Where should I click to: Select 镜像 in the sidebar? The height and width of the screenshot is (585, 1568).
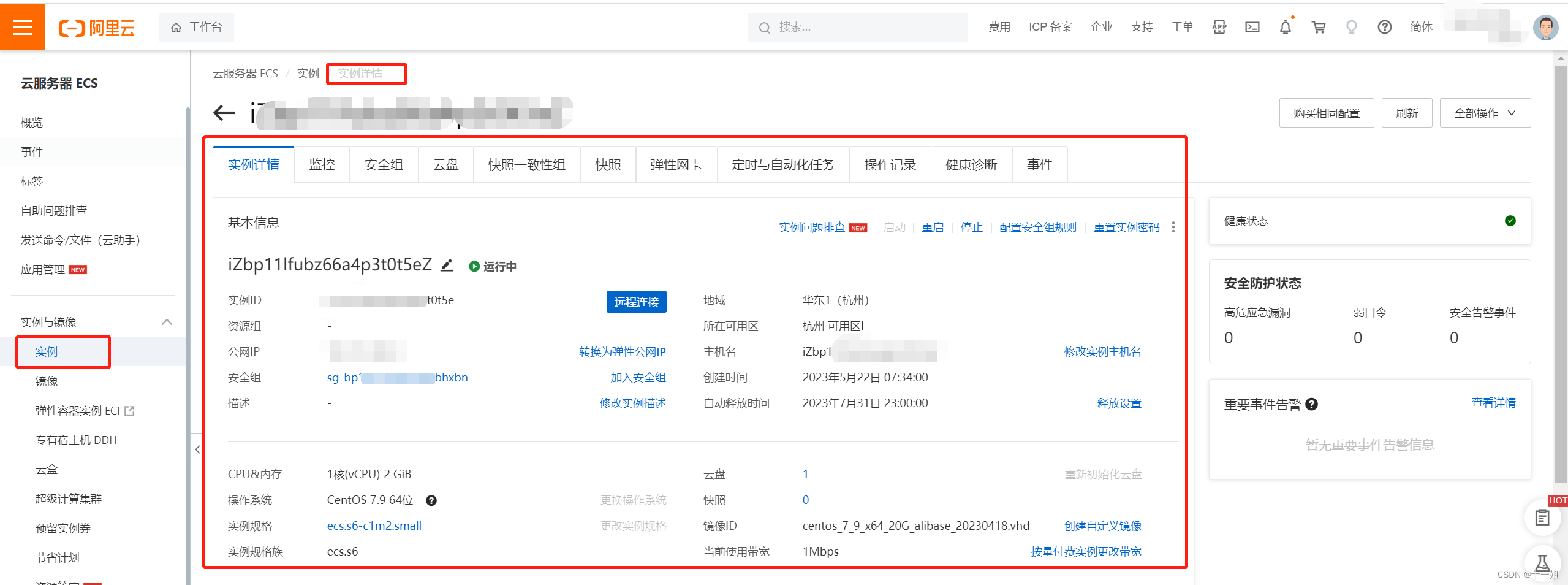click(x=47, y=381)
